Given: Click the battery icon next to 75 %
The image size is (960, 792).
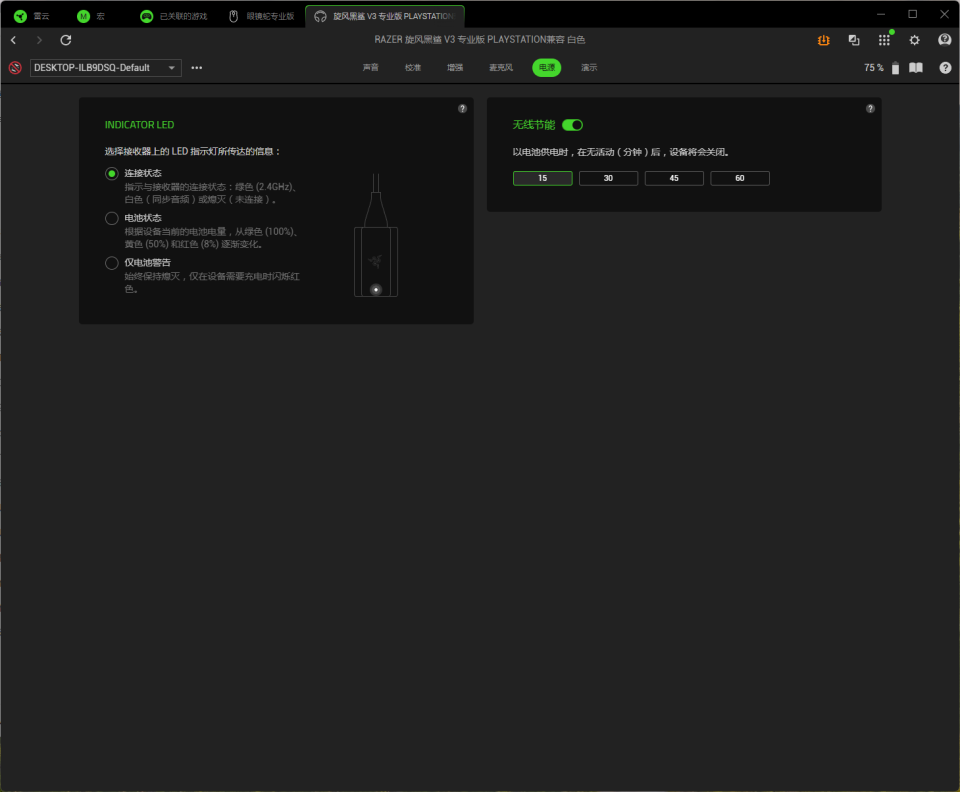Looking at the screenshot, I should pyautogui.click(x=895, y=68).
